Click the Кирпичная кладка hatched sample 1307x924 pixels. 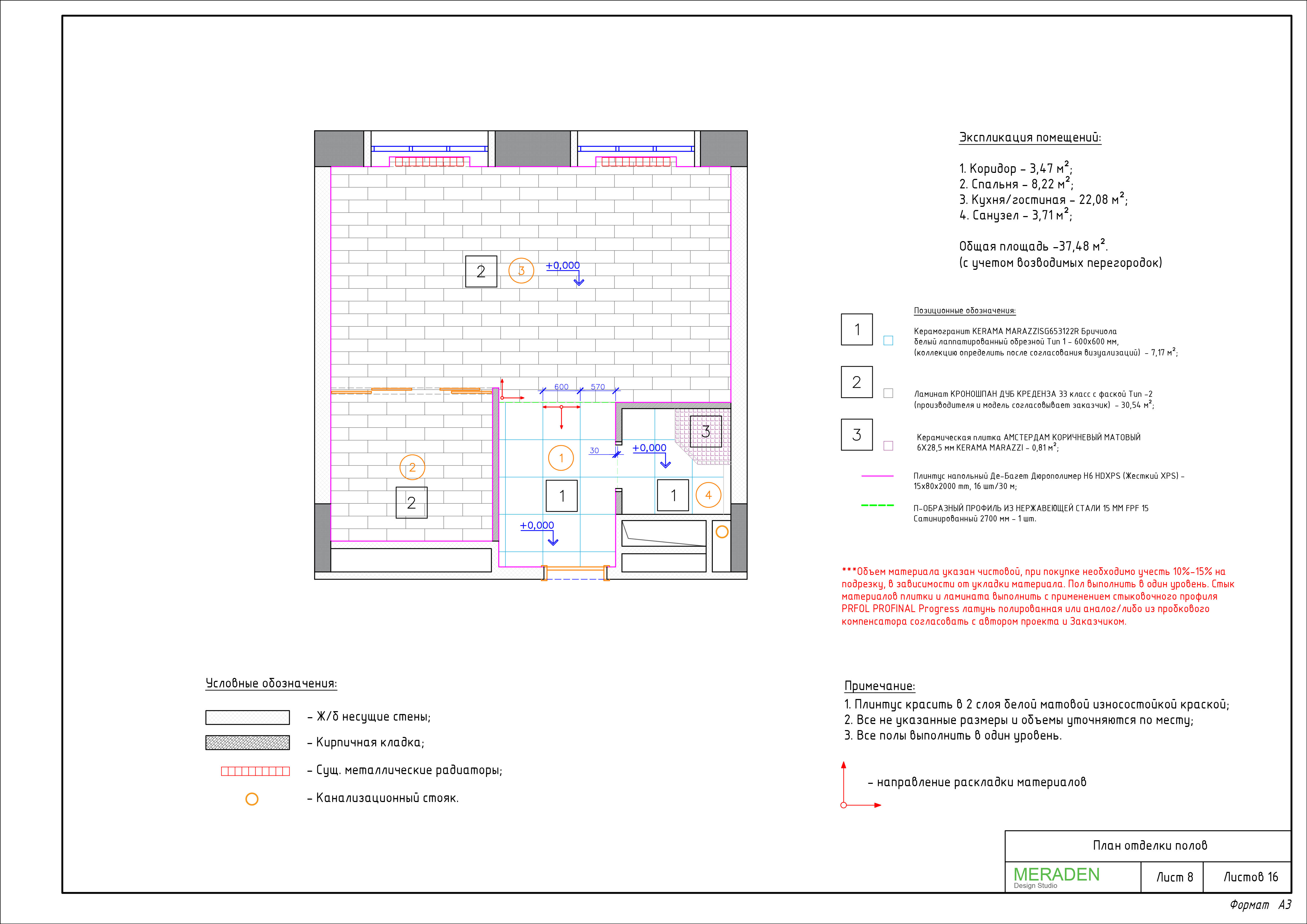pos(248,742)
